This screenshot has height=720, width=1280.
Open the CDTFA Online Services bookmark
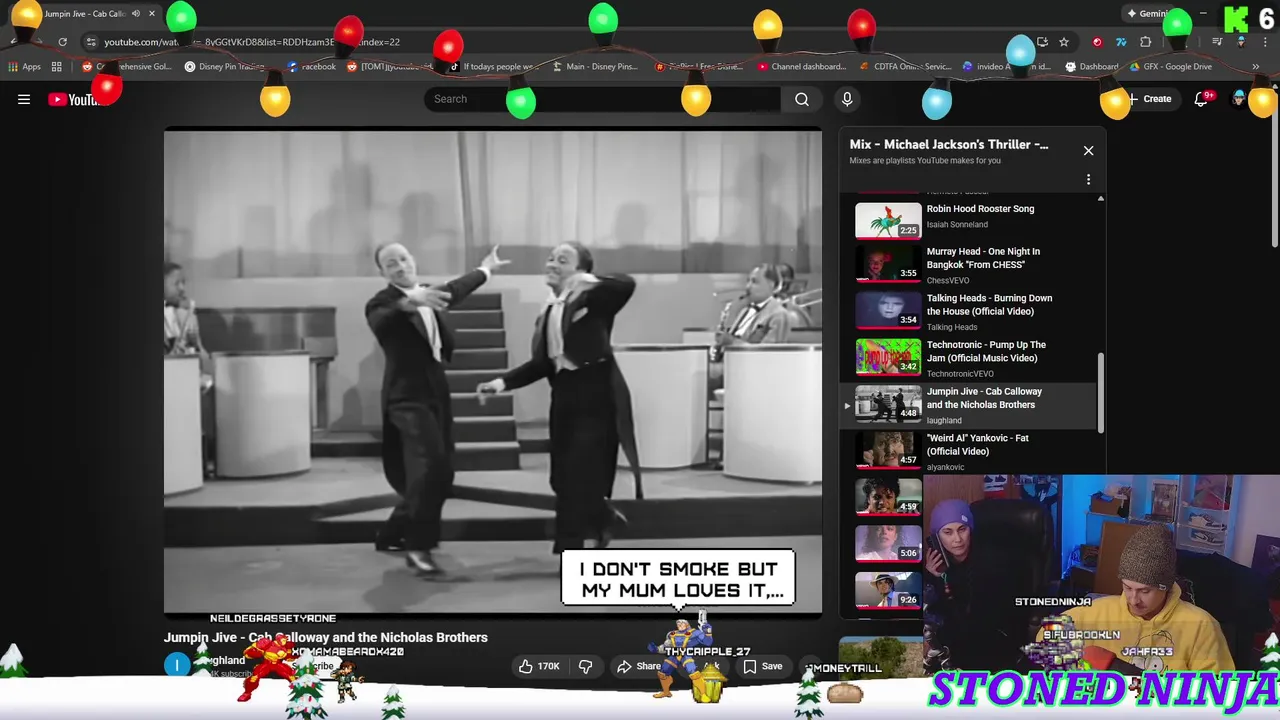(905, 67)
